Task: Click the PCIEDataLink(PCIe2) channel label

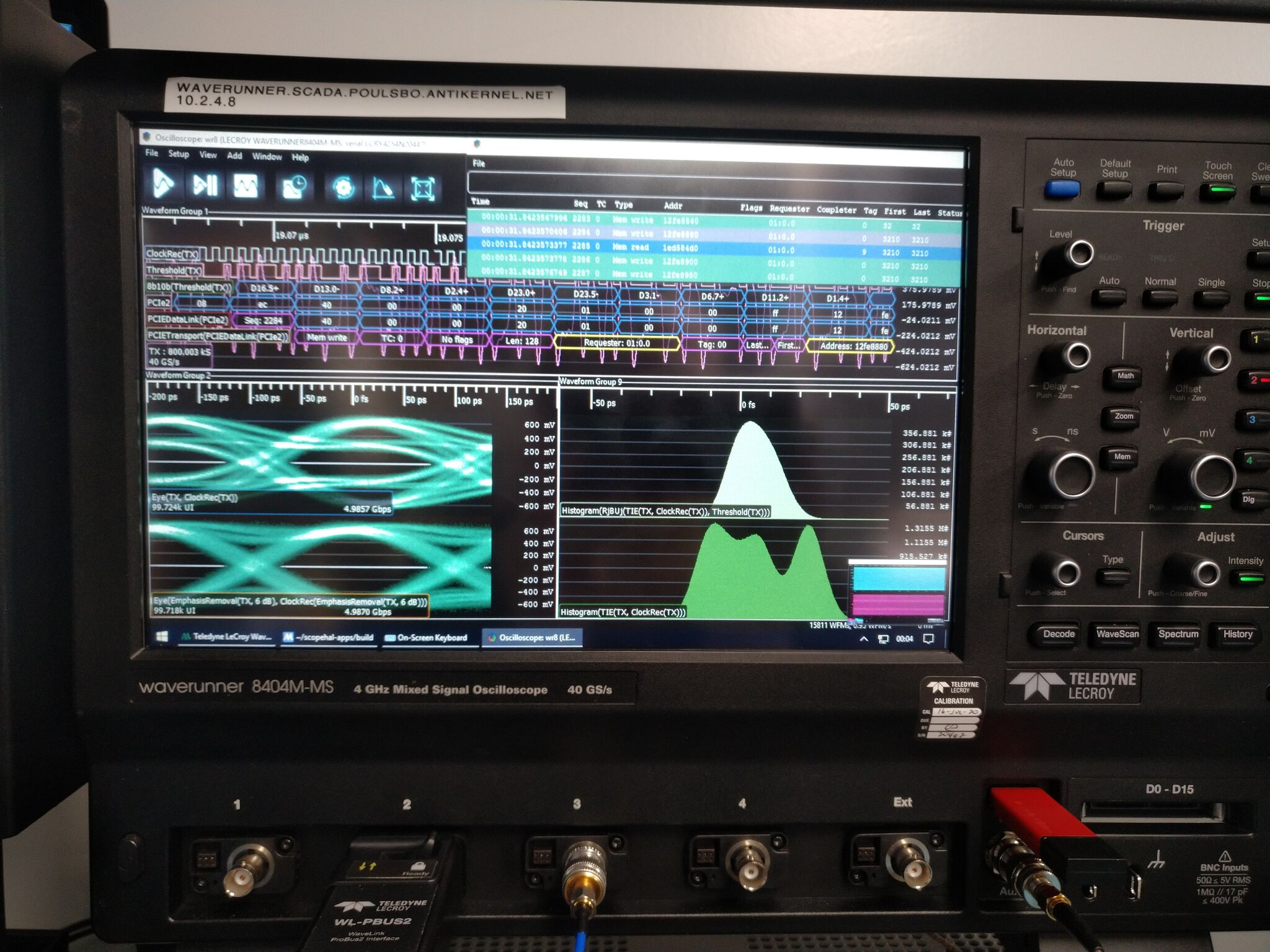Action: [x=187, y=319]
